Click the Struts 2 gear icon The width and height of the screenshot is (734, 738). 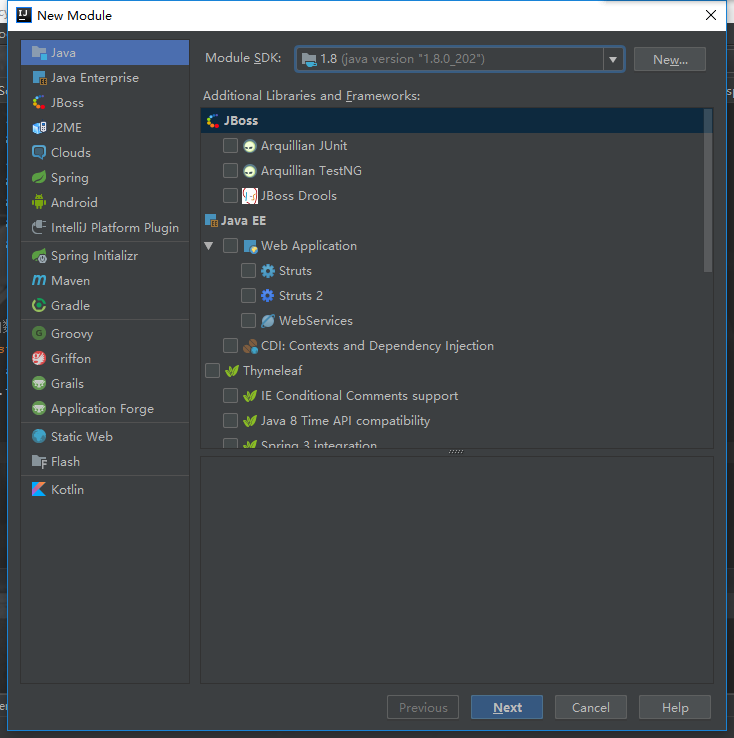[x=268, y=296]
